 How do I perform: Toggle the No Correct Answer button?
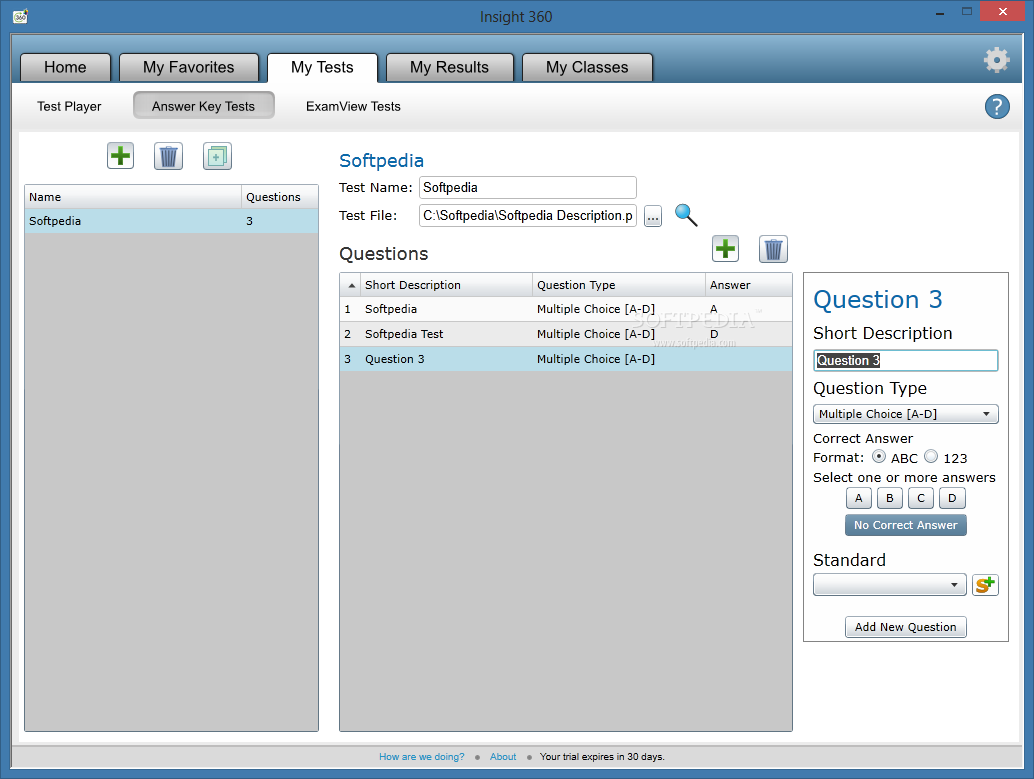906,525
